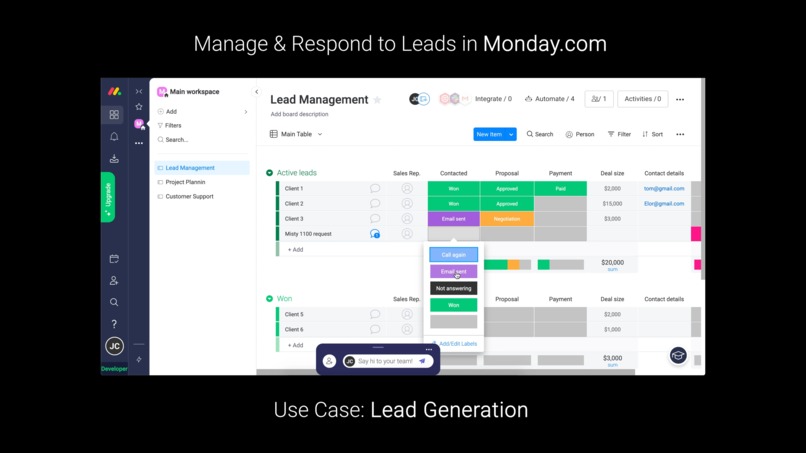Click Client 1 Paid payment cell
806x453 pixels.
pyautogui.click(x=560, y=189)
